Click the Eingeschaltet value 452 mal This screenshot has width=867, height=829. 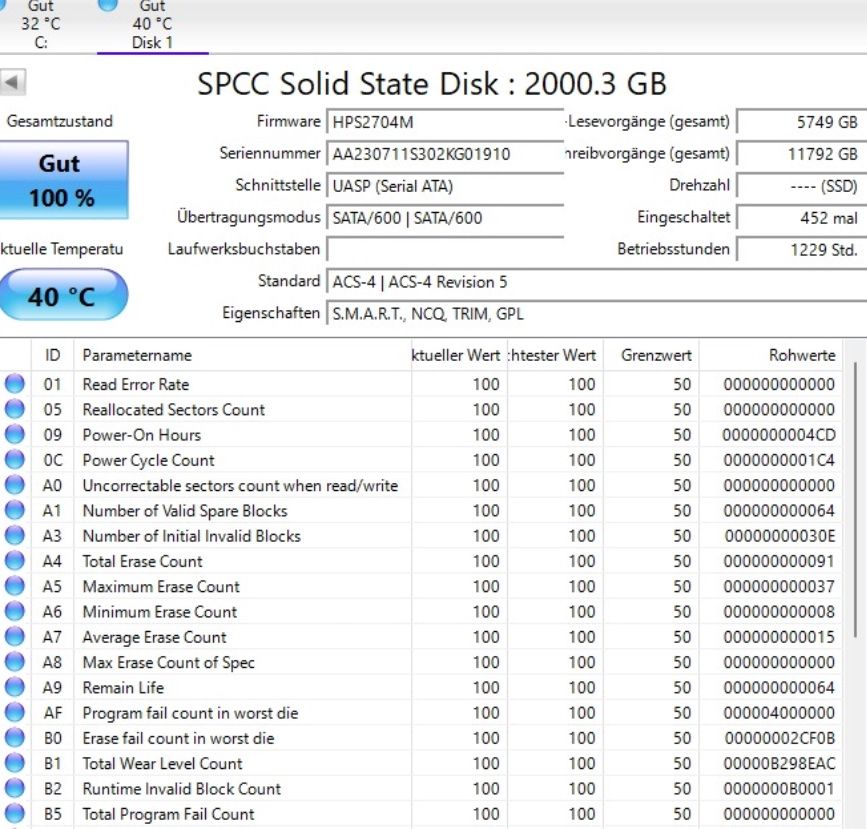[801, 218]
